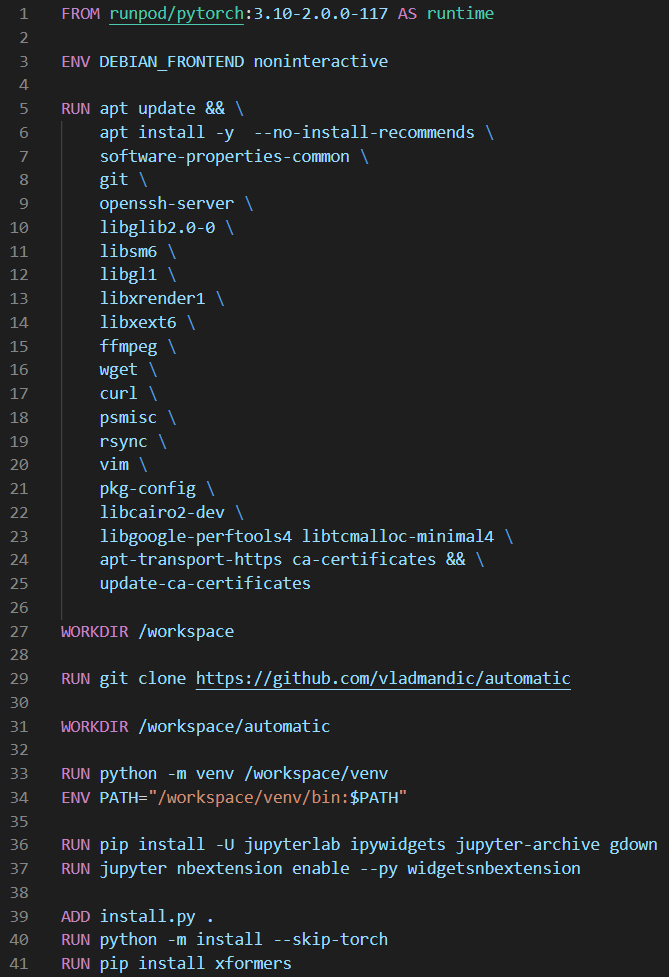Open the github.com/vladmandic/automatic URL
This screenshot has height=977, width=669.
pos(383,679)
